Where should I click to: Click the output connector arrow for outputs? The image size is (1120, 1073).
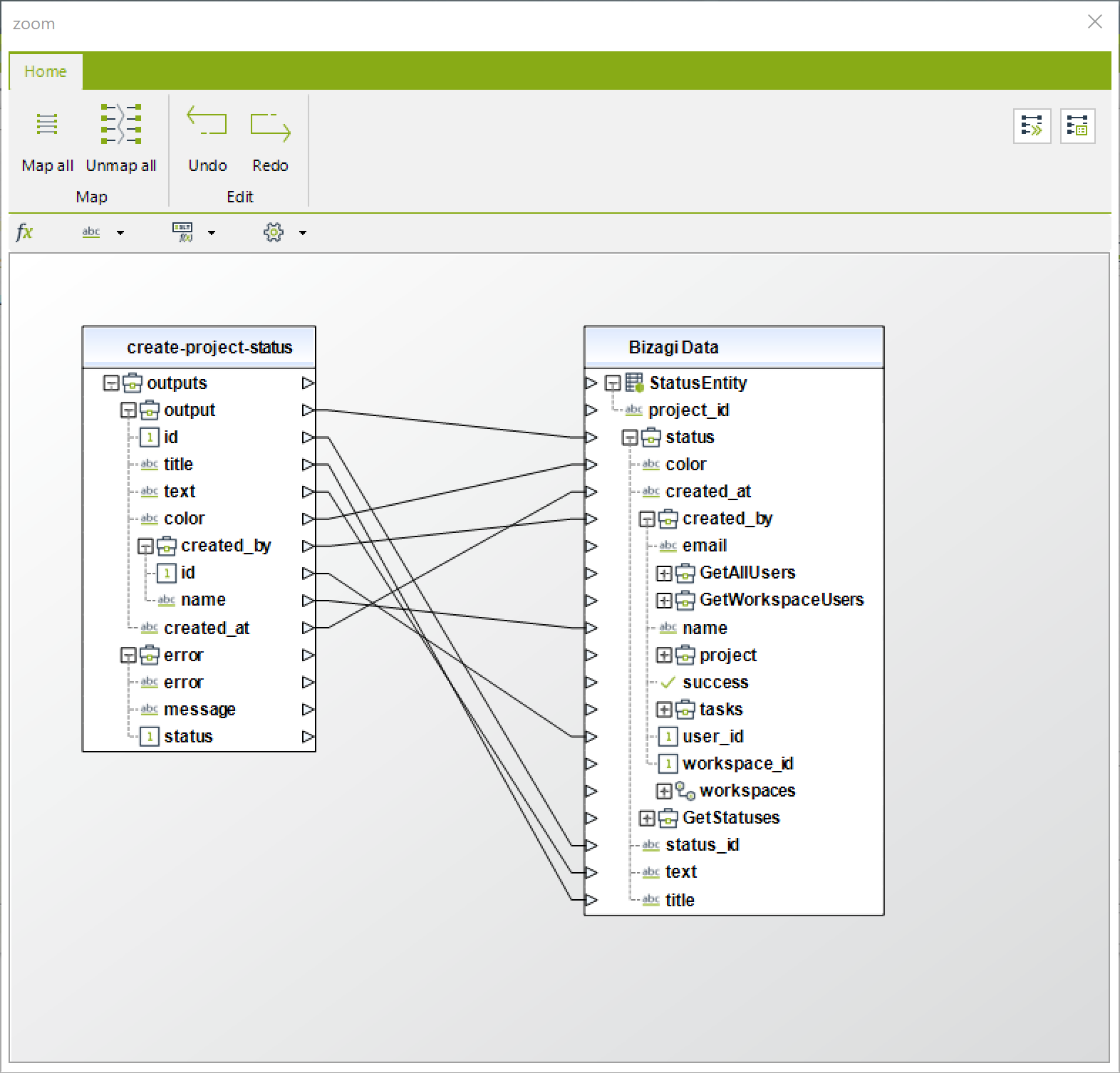click(x=308, y=383)
